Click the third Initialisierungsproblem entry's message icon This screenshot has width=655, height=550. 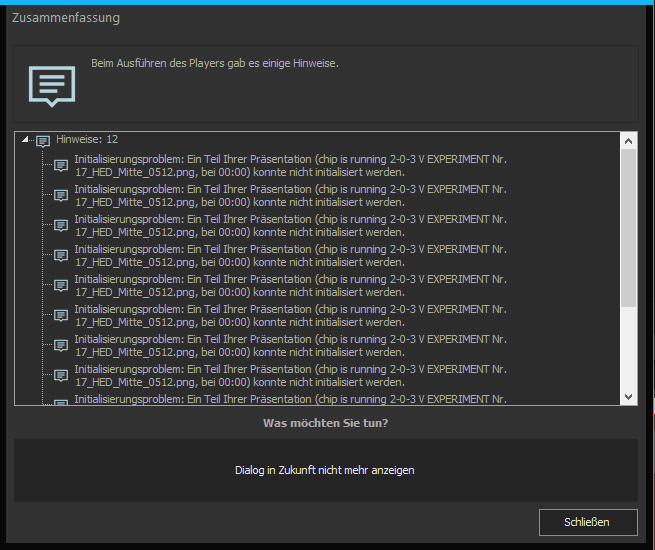click(61, 225)
